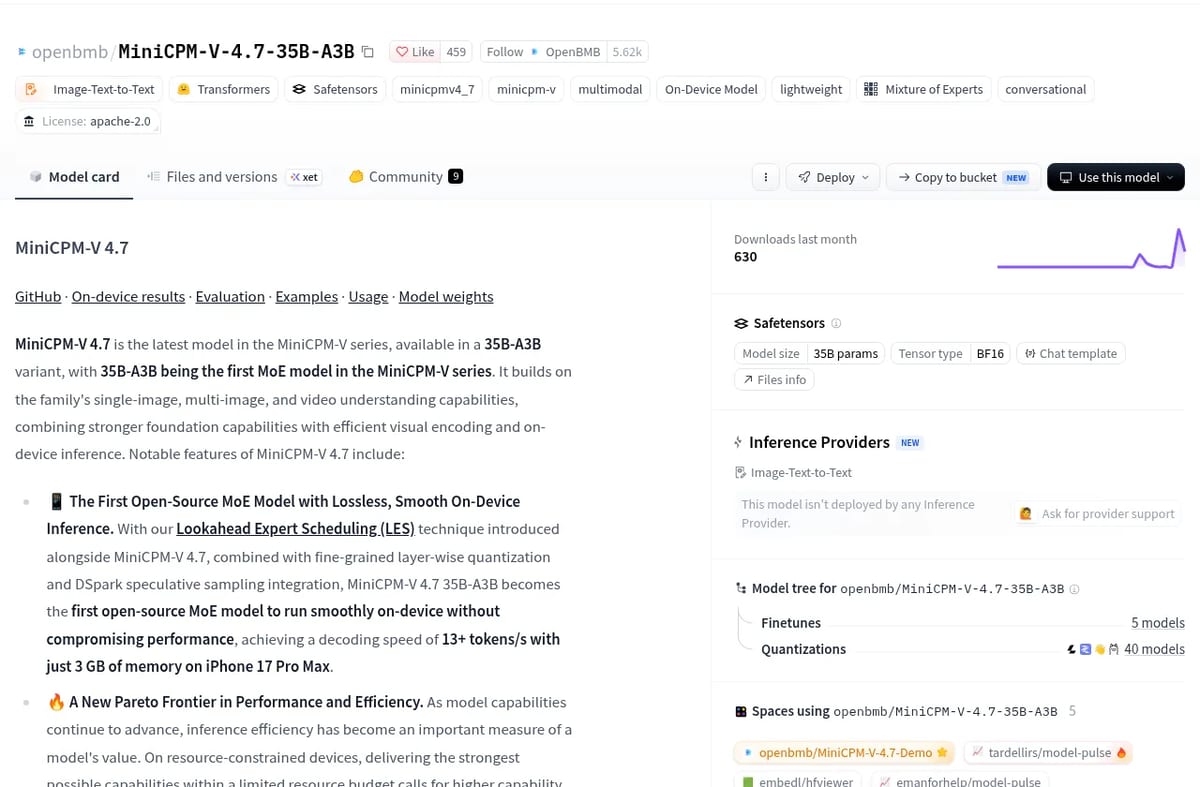Open the Chat template viewer
This screenshot has width=1200, height=787.
pyautogui.click(x=1071, y=353)
